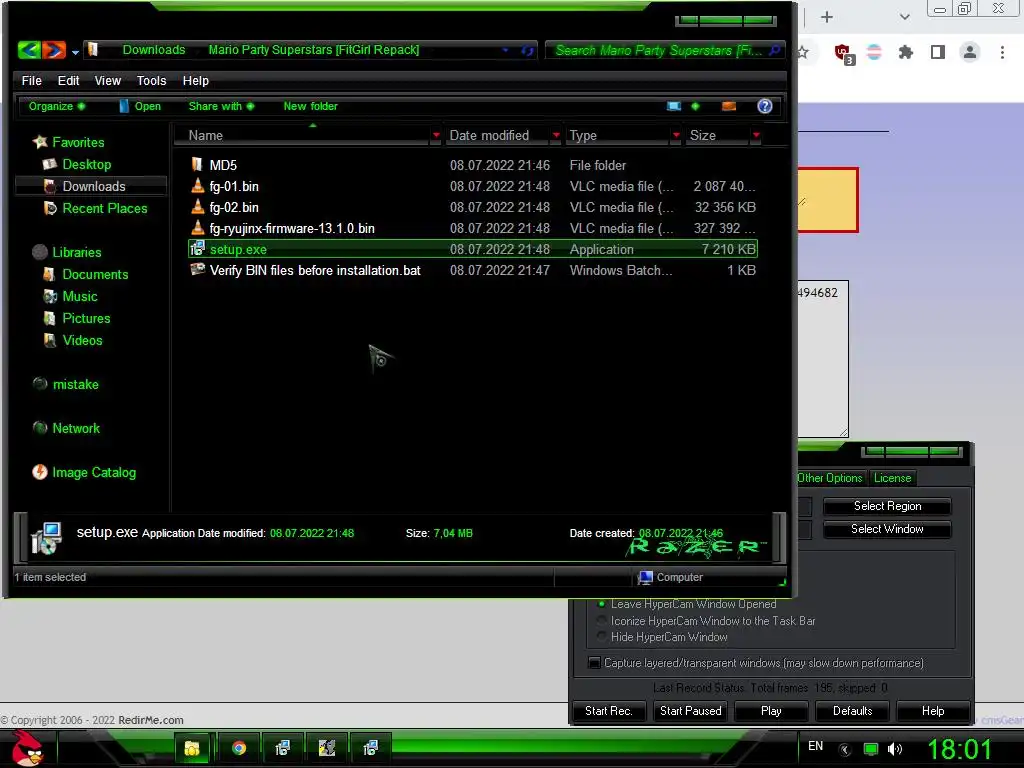The image size is (1024, 768).
Task: Open the Date modified column filter arrow
Action: pyautogui.click(x=556, y=135)
